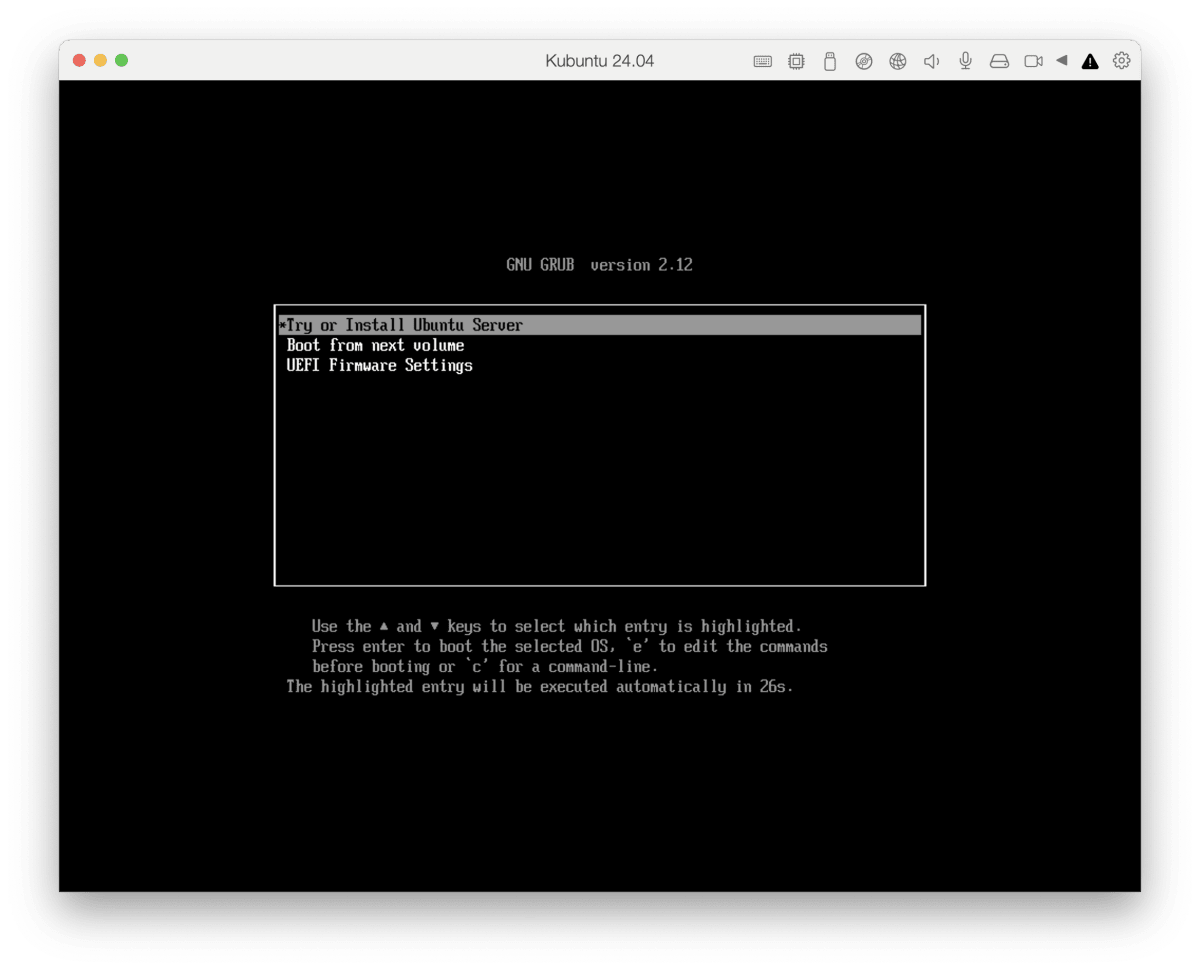
Task: Open the hard disk drive icon
Action: click(x=999, y=61)
